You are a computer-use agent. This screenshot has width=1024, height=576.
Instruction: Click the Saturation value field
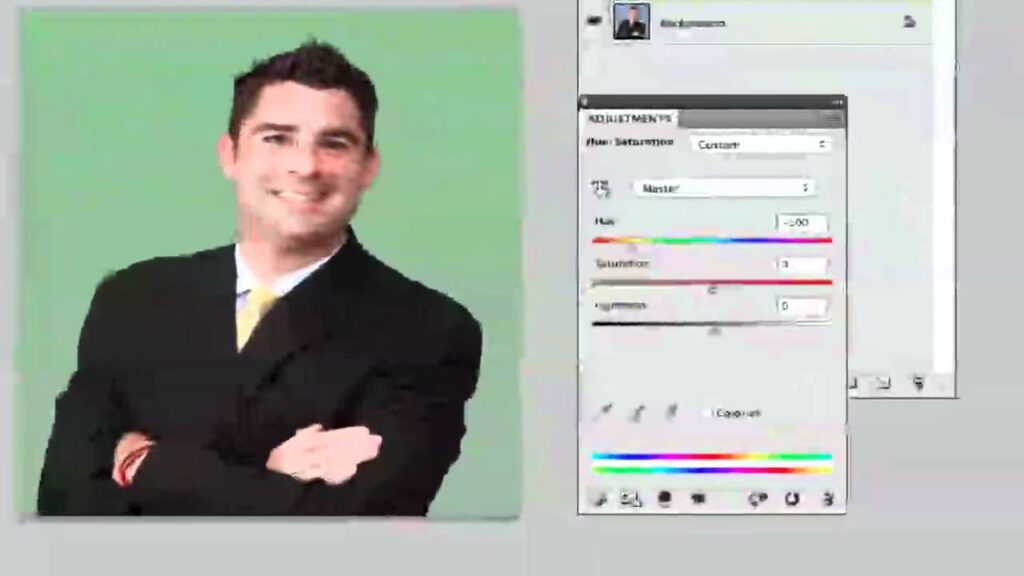801,265
